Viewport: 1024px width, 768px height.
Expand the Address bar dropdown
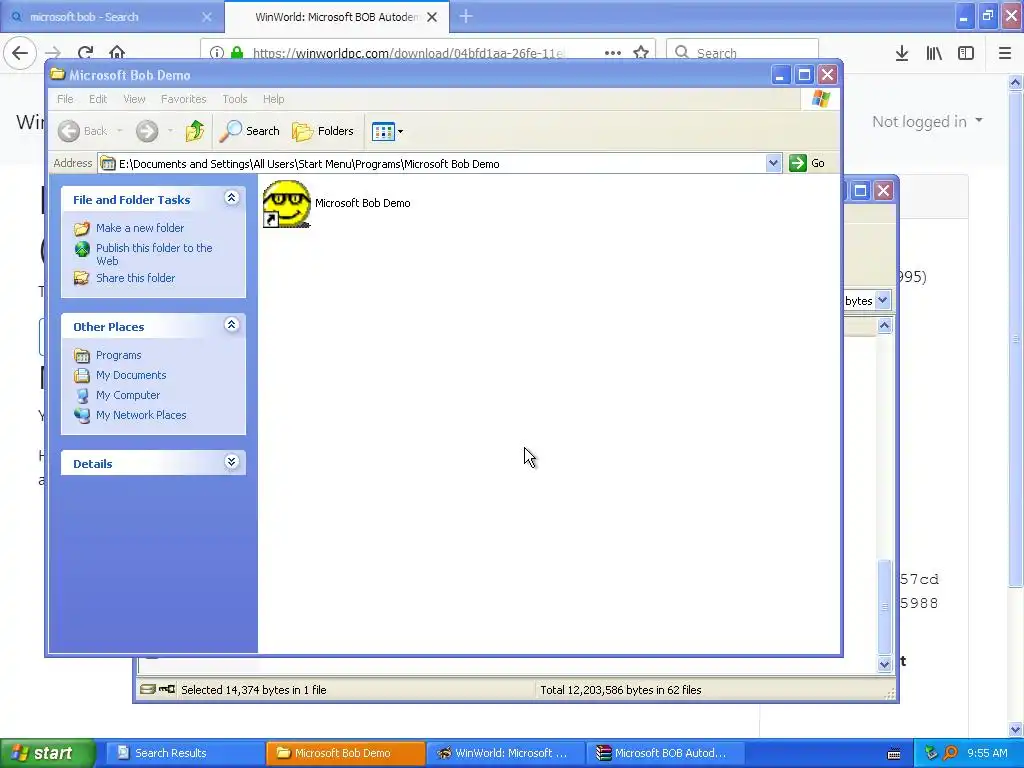pos(773,163)
